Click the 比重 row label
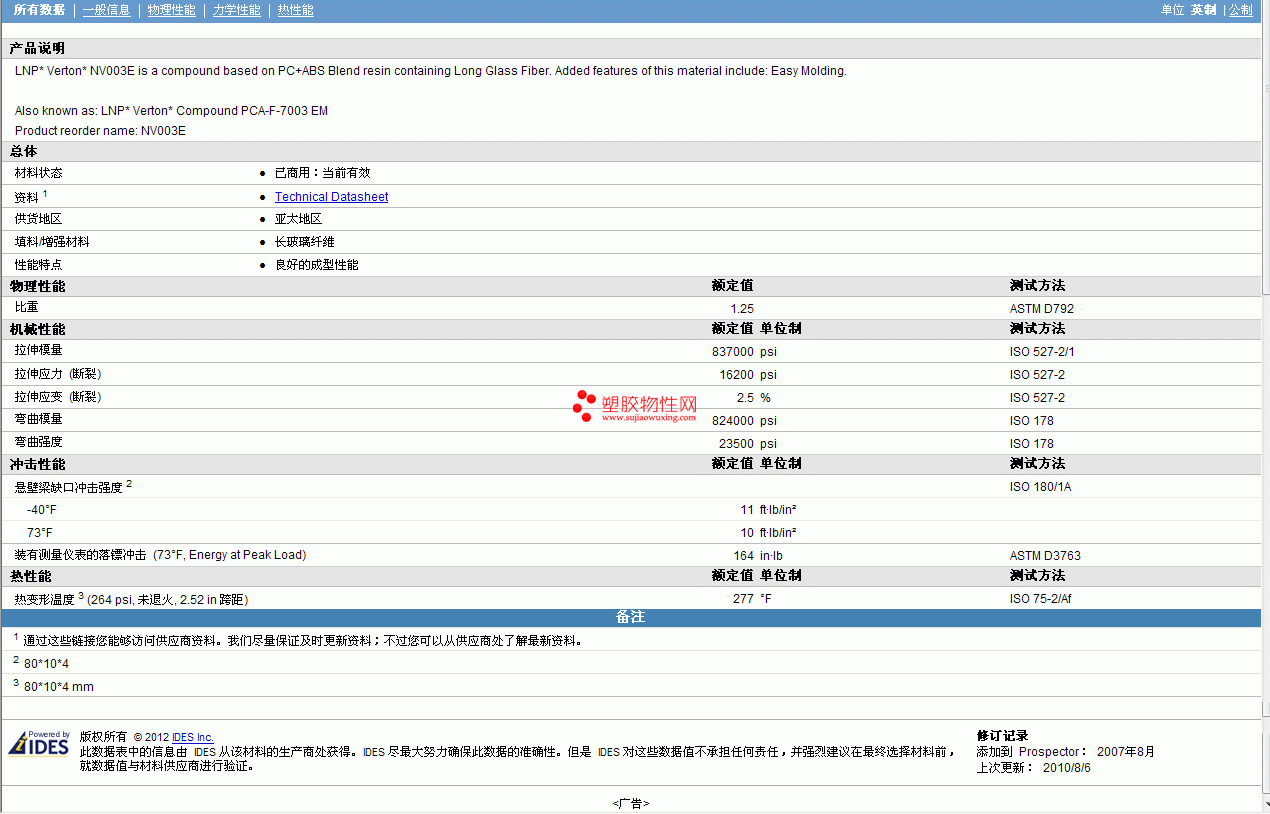 tap(26, 308)
